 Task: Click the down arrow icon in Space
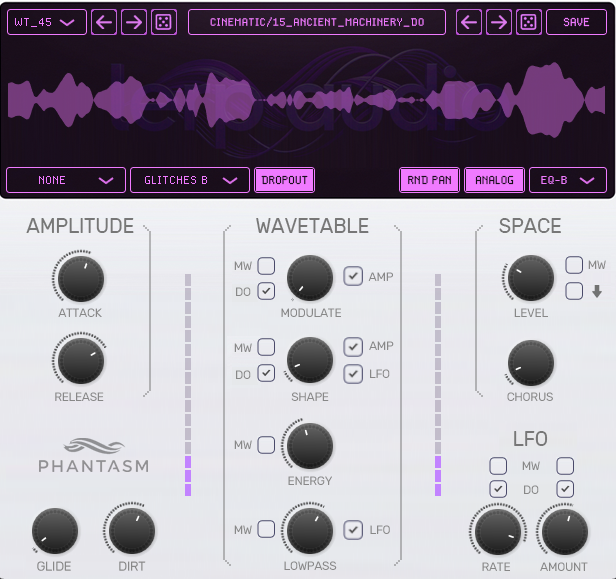click(x=596, y=292)
